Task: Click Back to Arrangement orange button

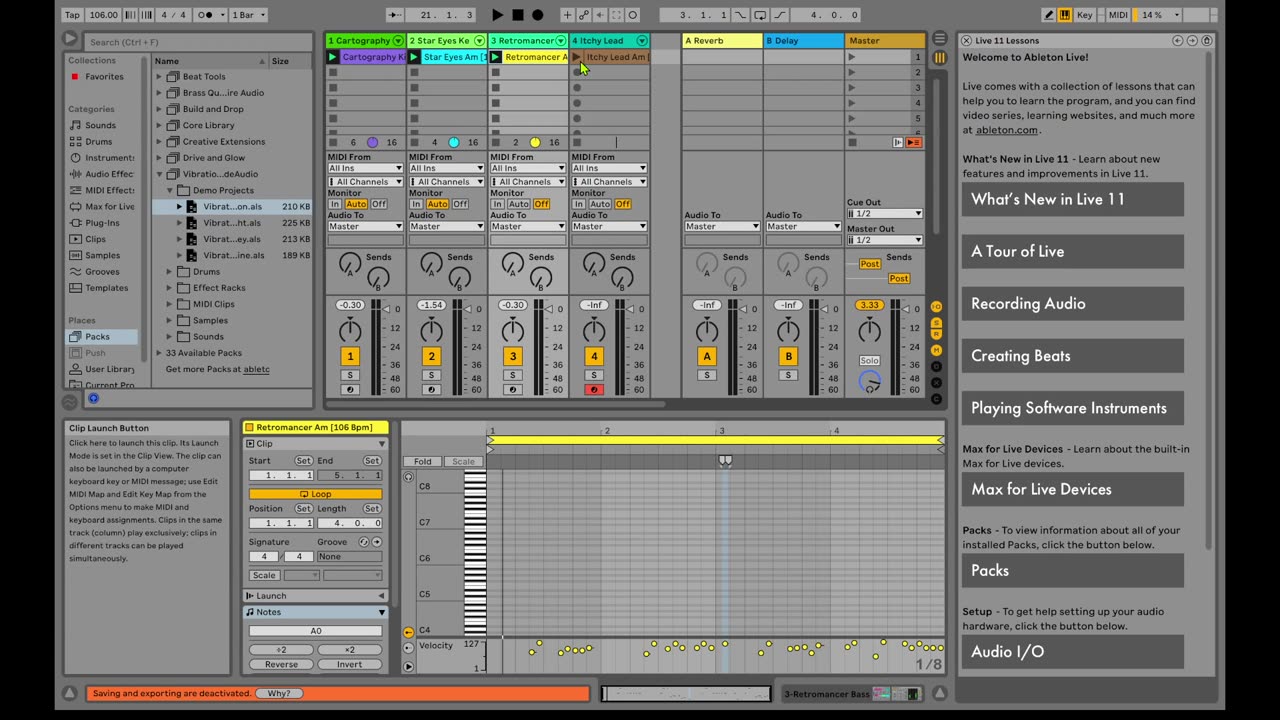Action: (x=914, y=142)
